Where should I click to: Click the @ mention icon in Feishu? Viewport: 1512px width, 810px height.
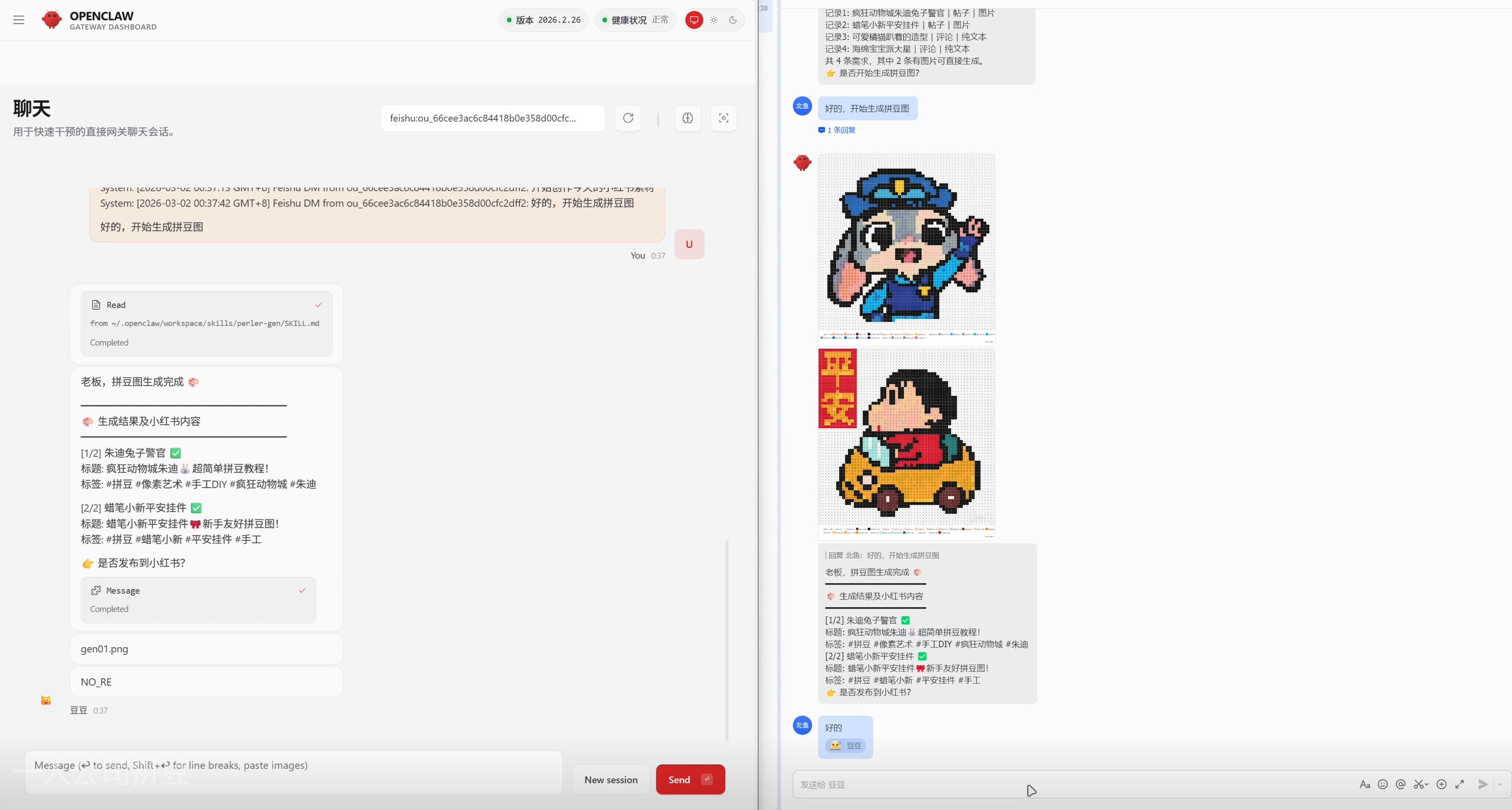(x=1400, y=785)
